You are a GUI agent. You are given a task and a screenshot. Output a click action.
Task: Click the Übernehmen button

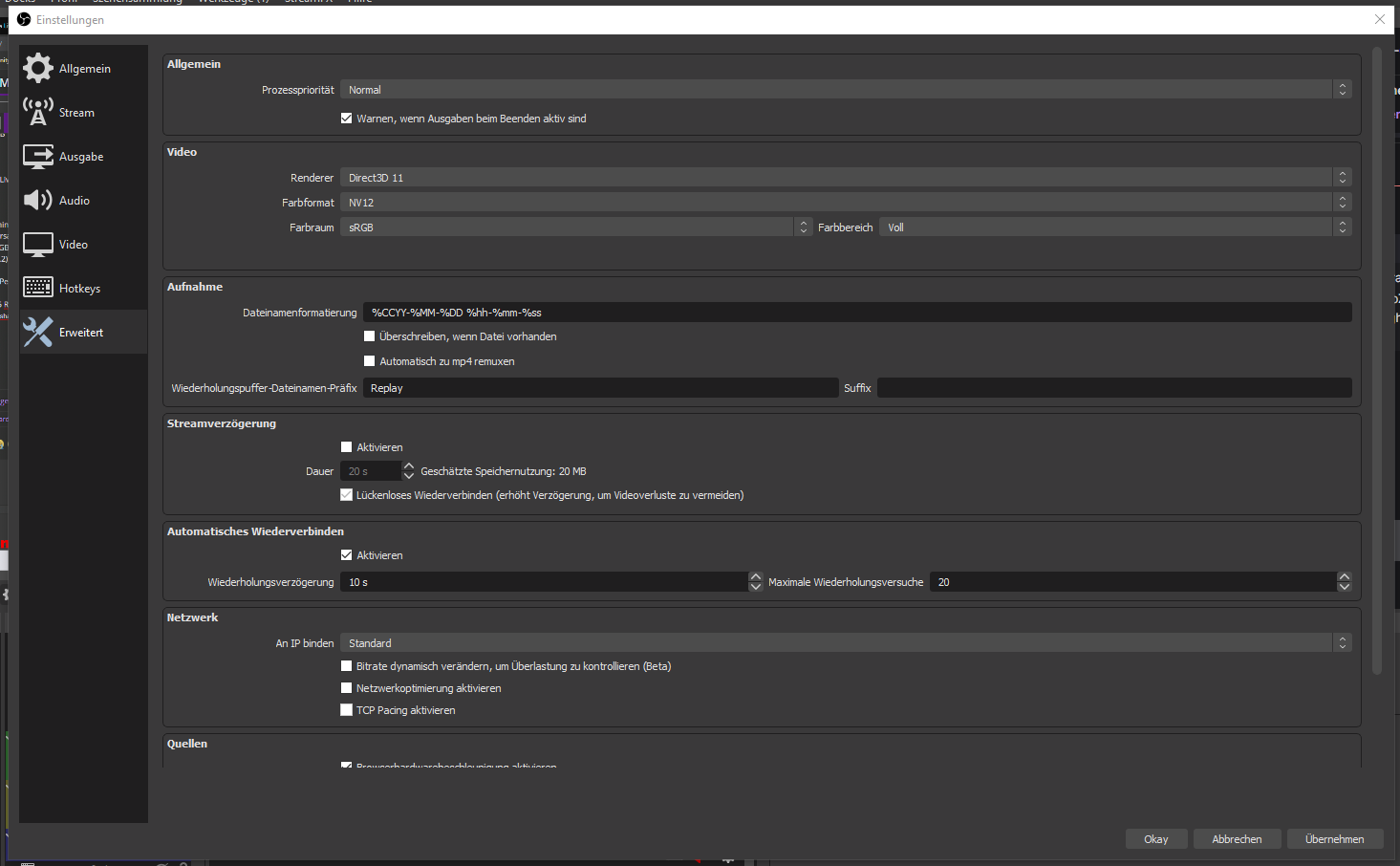1334,839
